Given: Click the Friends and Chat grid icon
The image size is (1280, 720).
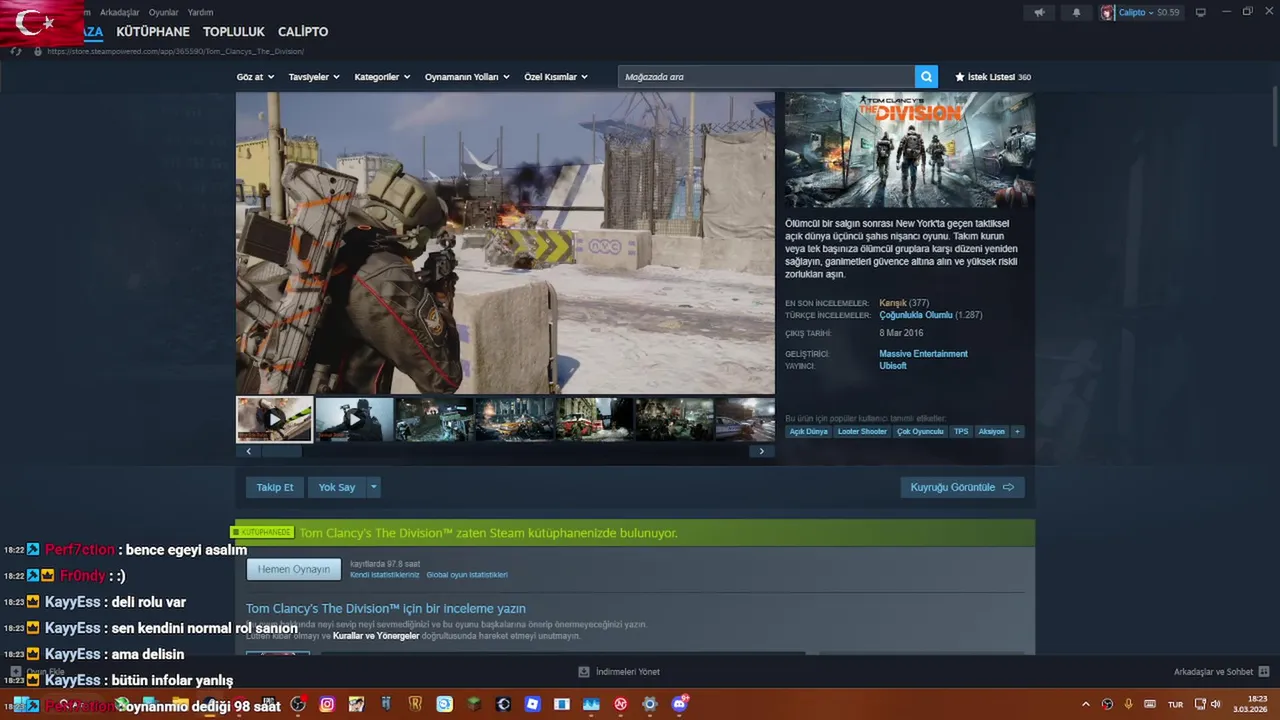Looking at the screenshot, I should click(x=1264, y=671).
